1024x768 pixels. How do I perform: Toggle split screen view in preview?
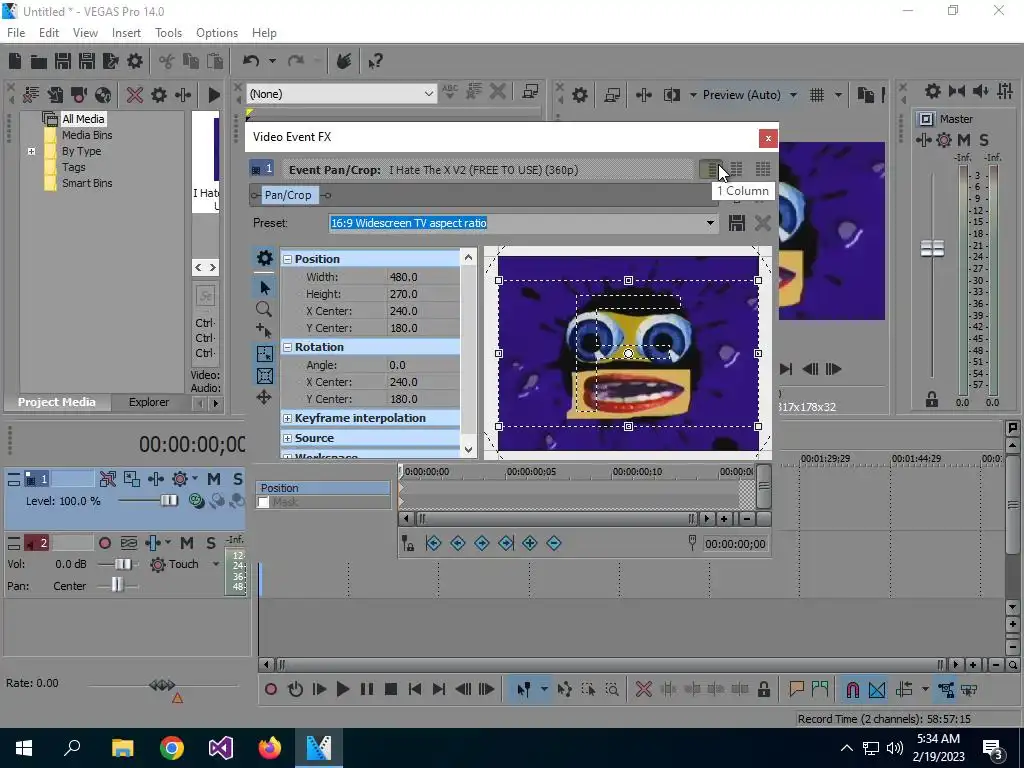pyautogui.click(x=672, y=95)
